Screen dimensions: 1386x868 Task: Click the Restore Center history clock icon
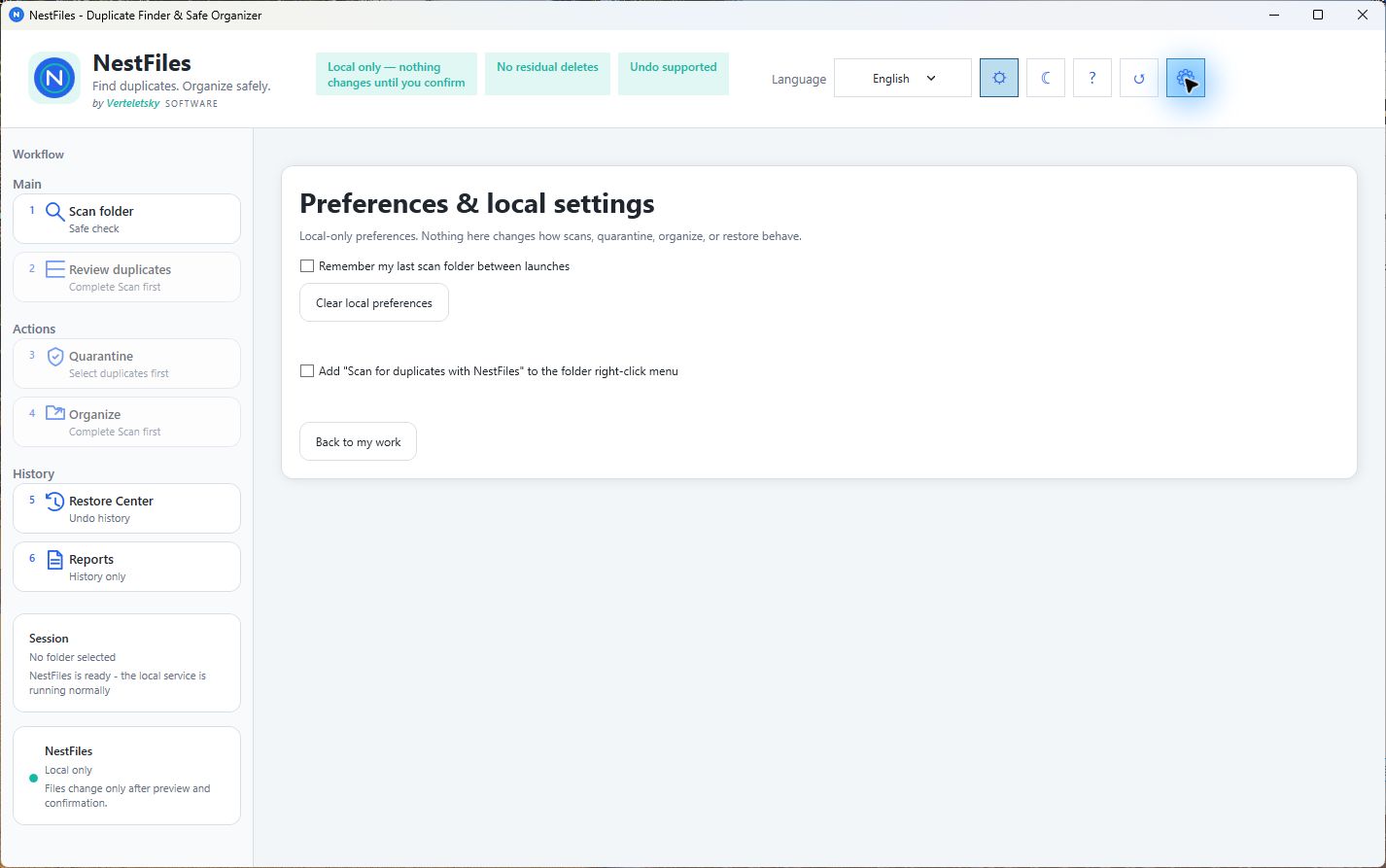[55, 502]
